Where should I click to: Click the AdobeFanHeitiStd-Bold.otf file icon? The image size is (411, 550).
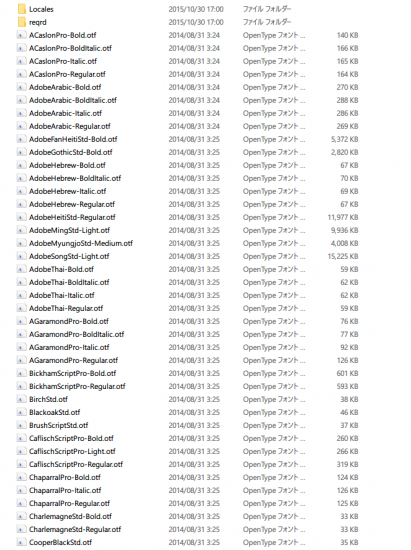click(21, 139)
